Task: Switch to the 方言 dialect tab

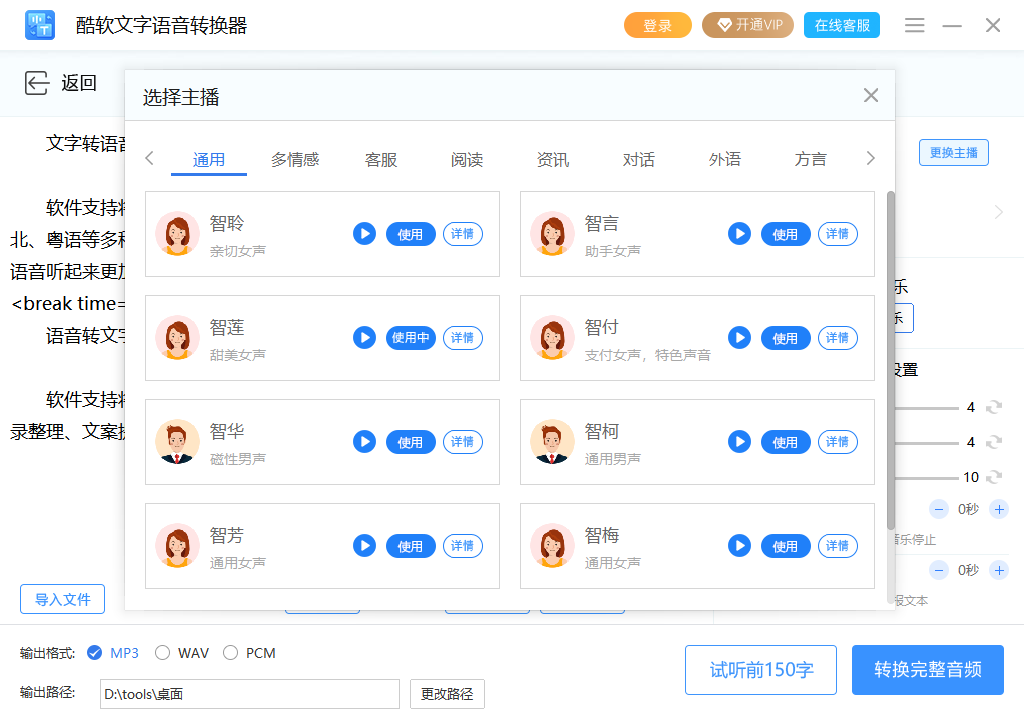Action: pyautogui.click(x=811, y=158)
